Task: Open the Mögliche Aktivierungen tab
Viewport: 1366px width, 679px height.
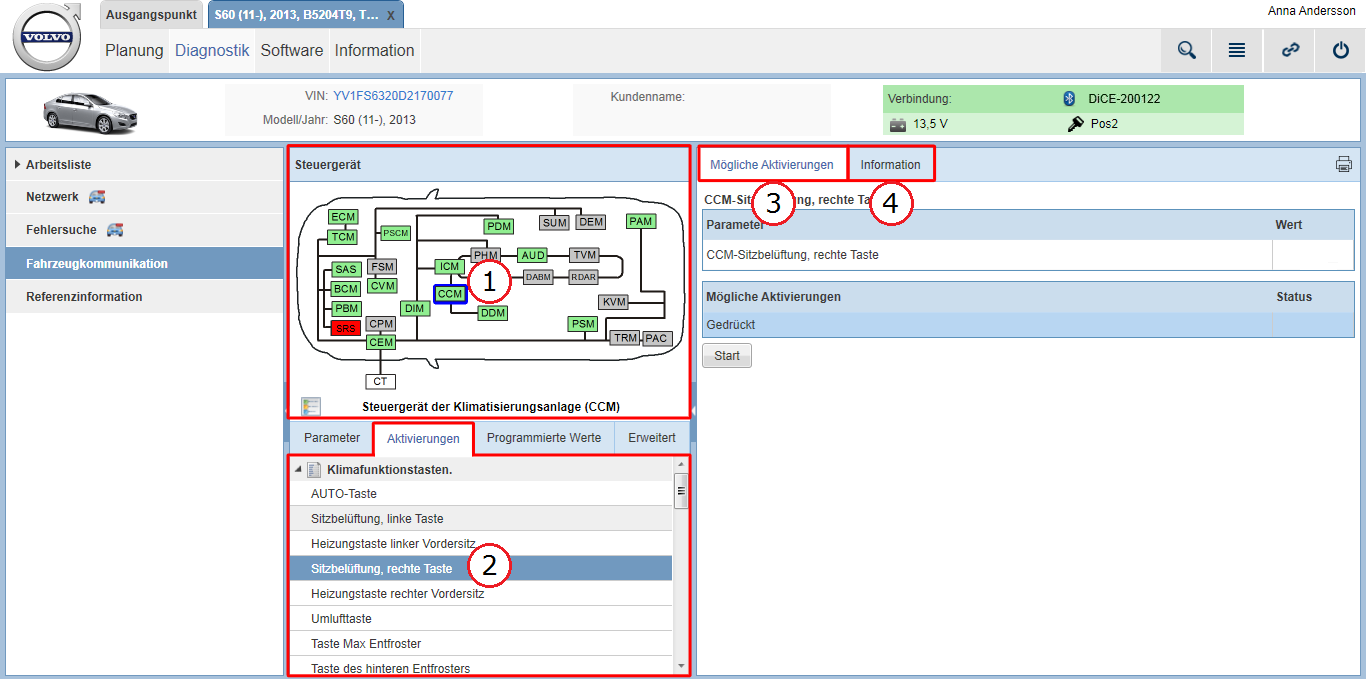Action: click(x=772, y=164)
